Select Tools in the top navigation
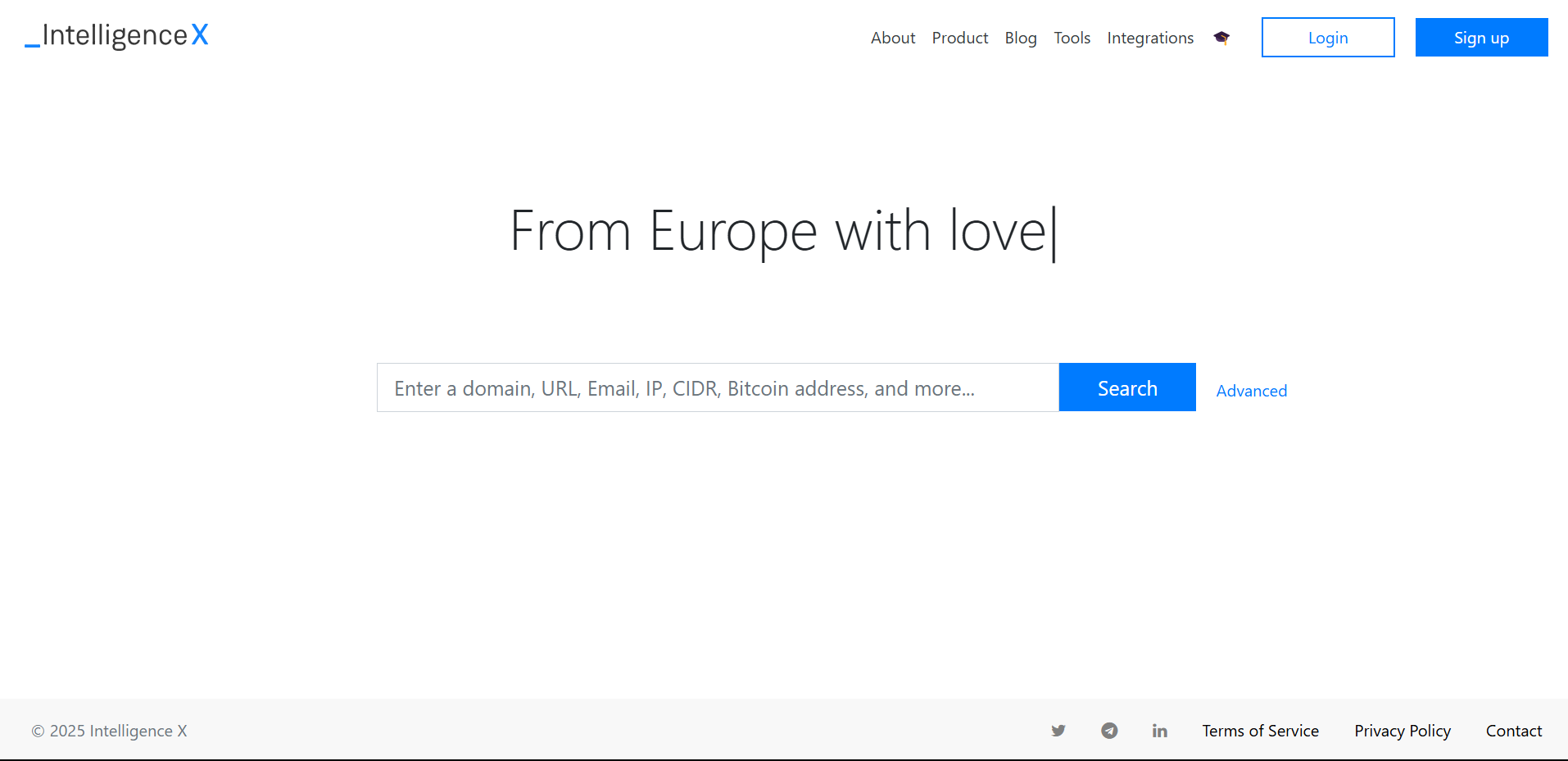The width and height of the screenshot is (1568, 761). 1072,38
